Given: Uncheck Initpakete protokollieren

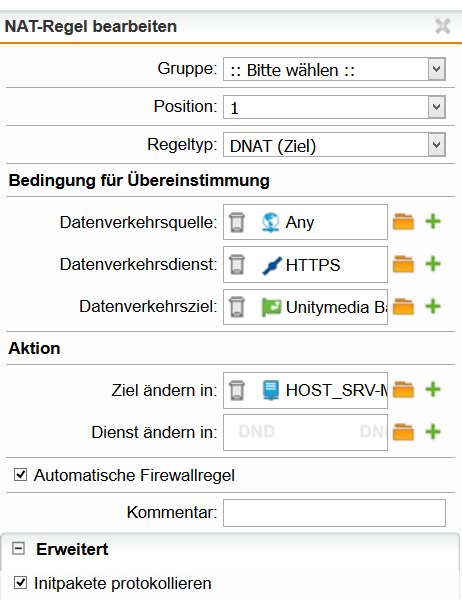Looking at the screenshot, I should pyautogui.click(x=20, y=583).
